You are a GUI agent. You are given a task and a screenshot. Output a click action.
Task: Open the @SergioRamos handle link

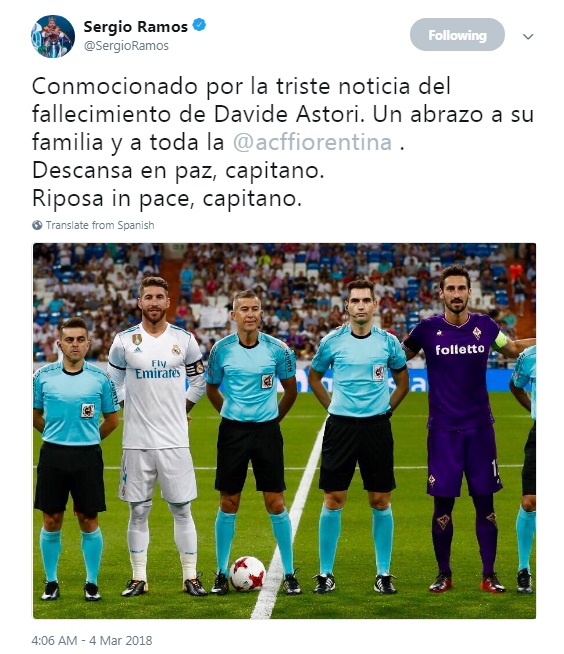point(126,46)
